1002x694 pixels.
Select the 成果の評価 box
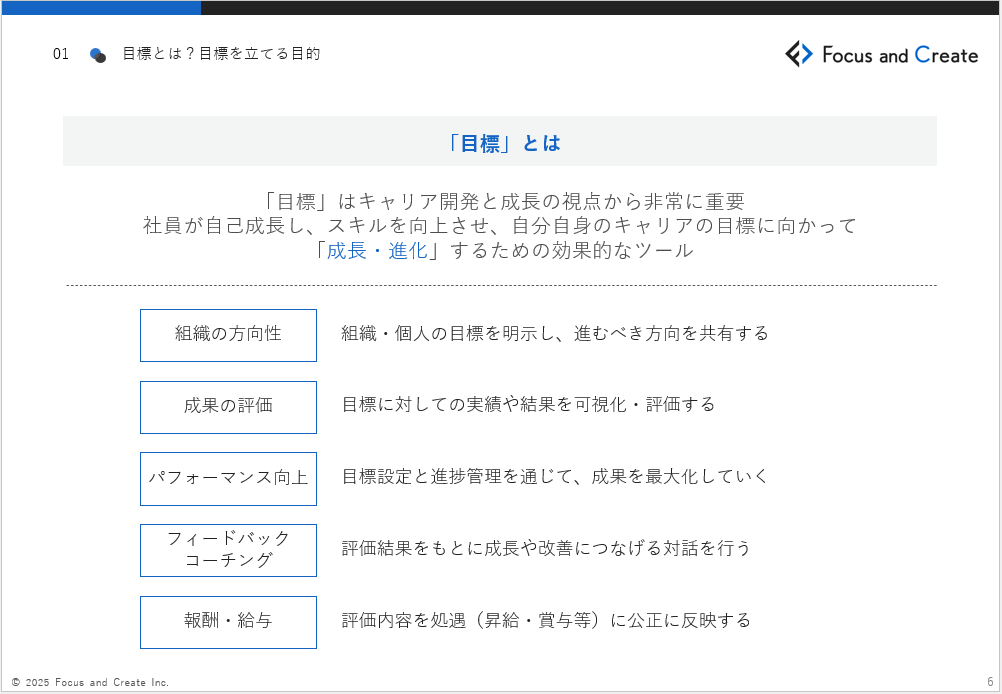click(x=228, y=407)
